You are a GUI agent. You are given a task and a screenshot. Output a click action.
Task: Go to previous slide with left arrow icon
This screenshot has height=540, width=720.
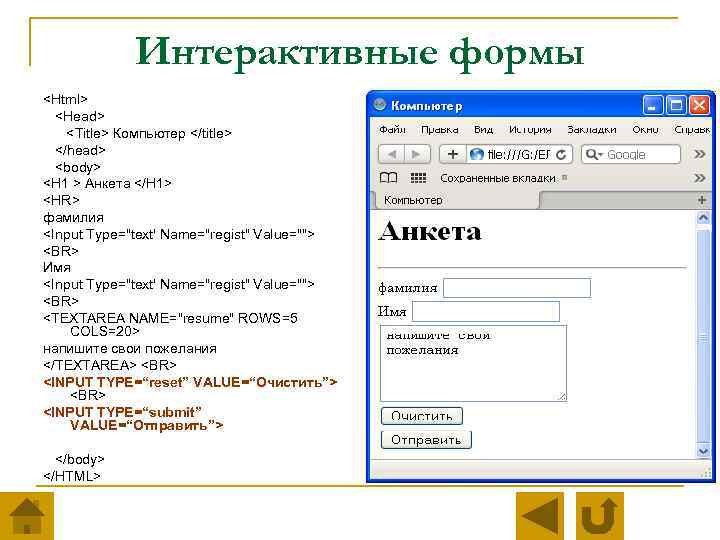(540, 516)
